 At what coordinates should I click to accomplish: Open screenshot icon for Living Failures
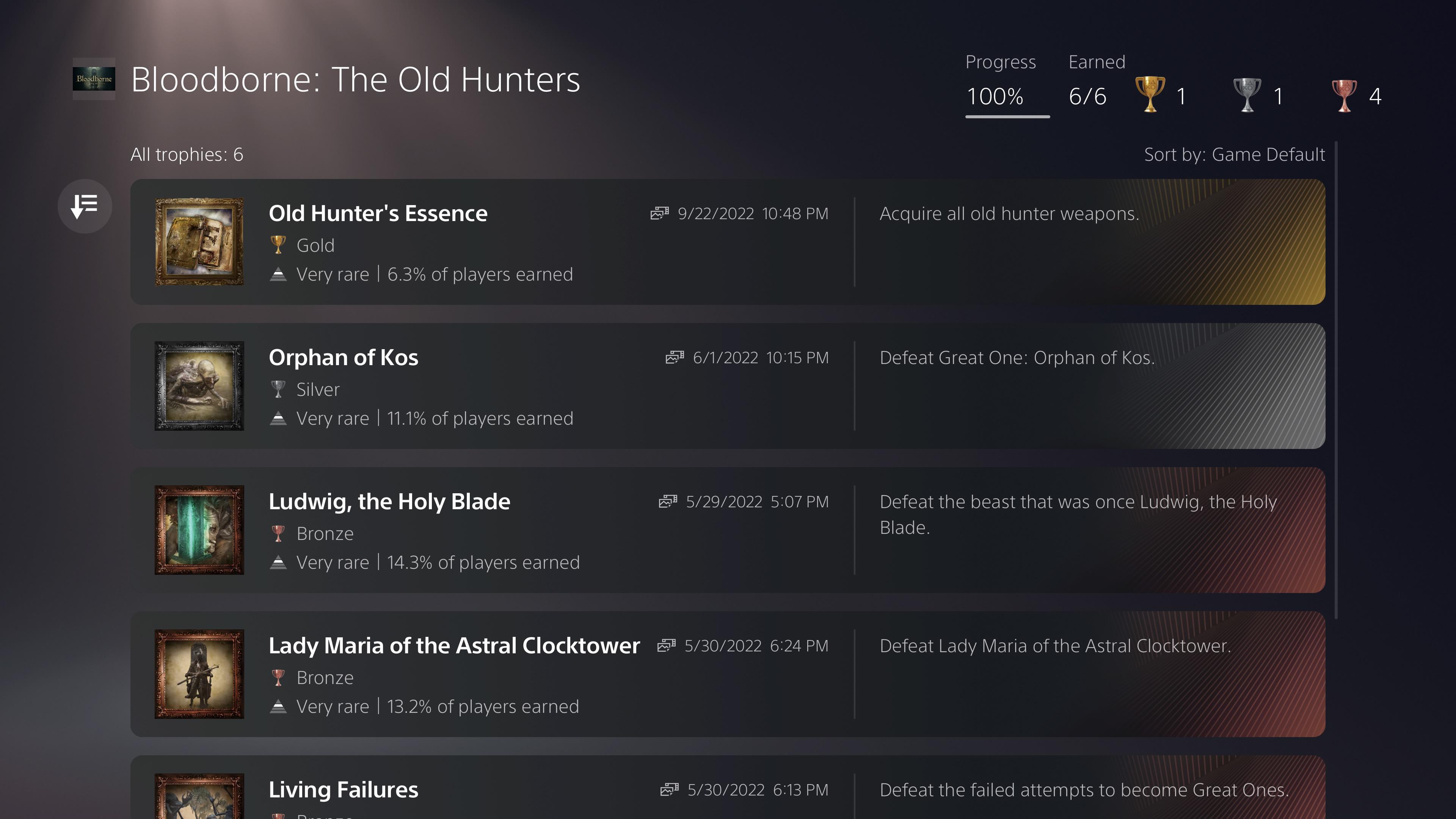(x=669, y=789)
